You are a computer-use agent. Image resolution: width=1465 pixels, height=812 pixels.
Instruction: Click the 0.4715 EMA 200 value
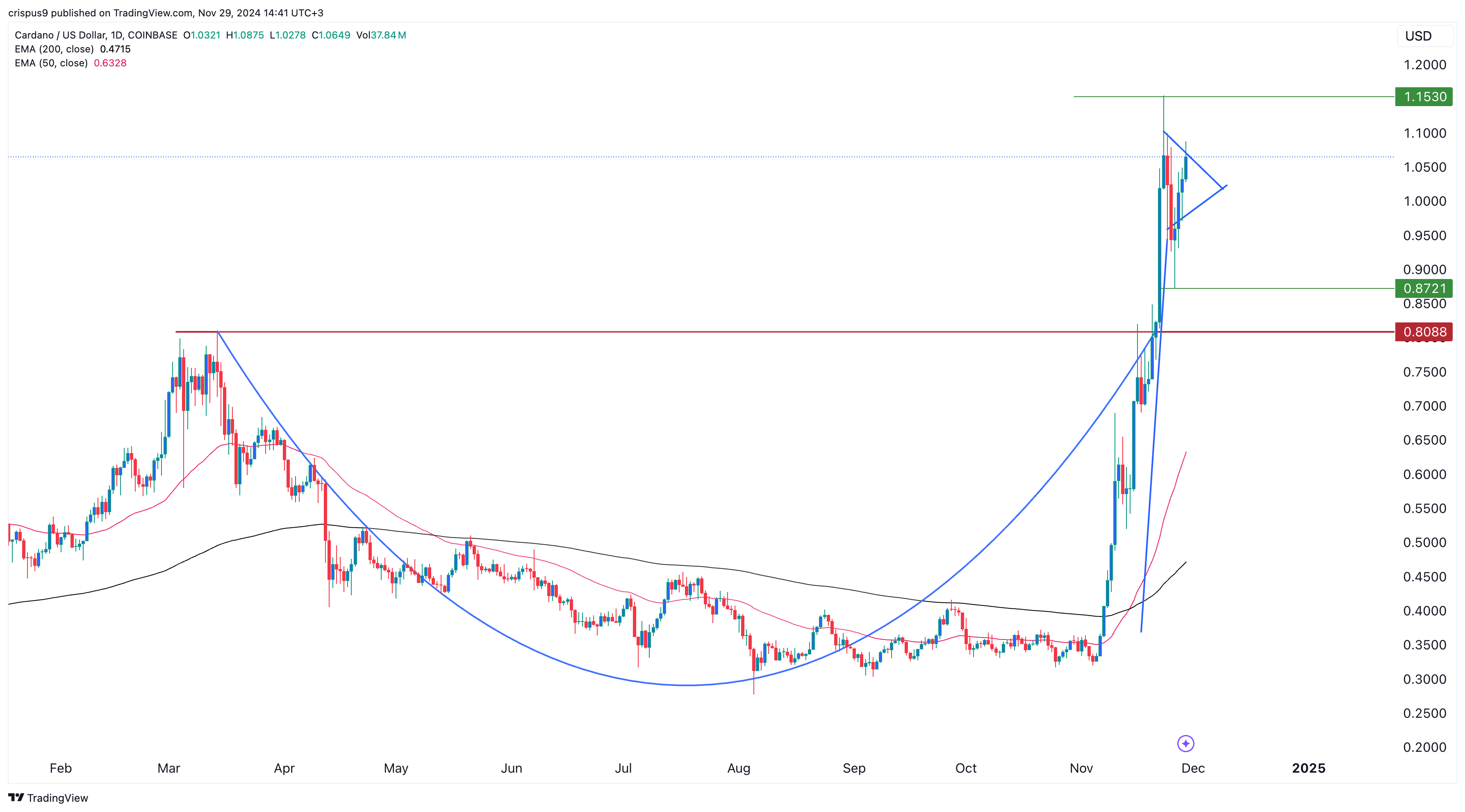[116, 49]
